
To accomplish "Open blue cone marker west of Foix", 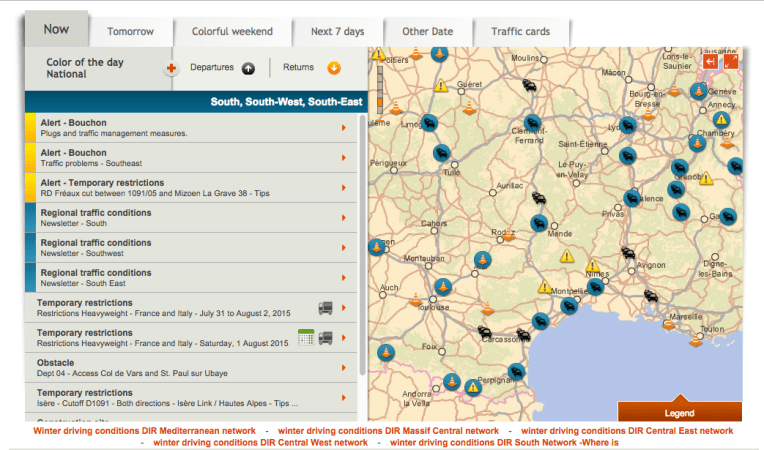I will tap(386, 352).
